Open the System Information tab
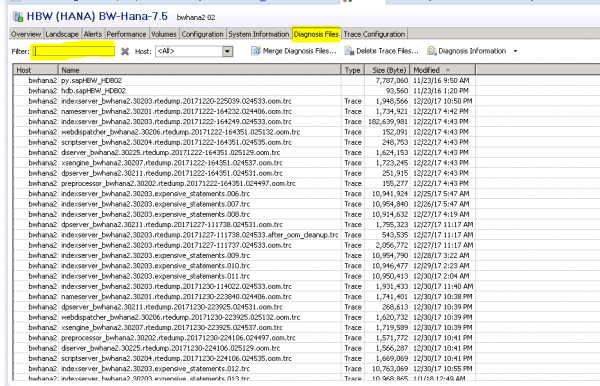This screenshot has width=600, height=386. (x=259, y=34)
